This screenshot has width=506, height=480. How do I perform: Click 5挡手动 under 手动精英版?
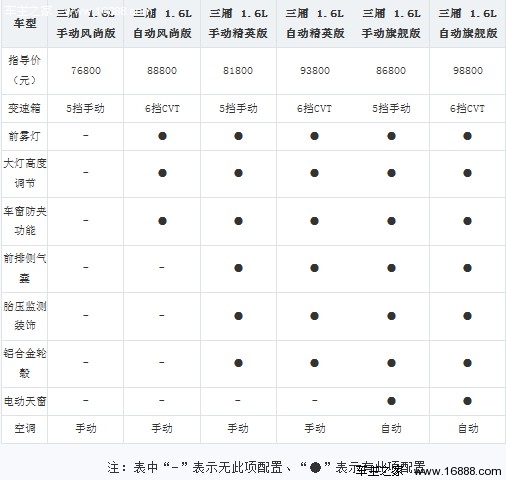(x=238, y=108)
